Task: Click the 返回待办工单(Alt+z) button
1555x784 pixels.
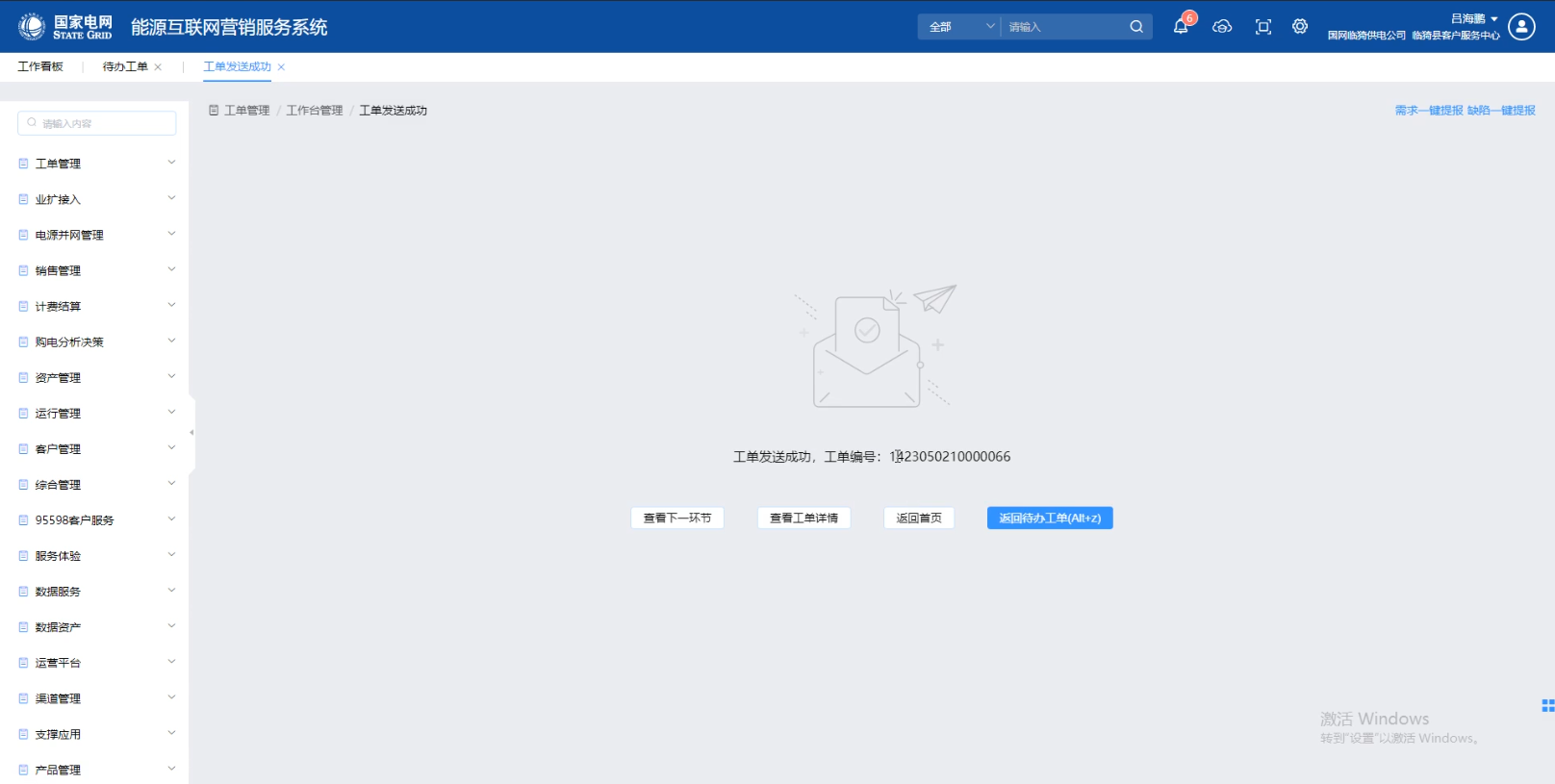Action: pyautogui.click(x=1049, y=518)
